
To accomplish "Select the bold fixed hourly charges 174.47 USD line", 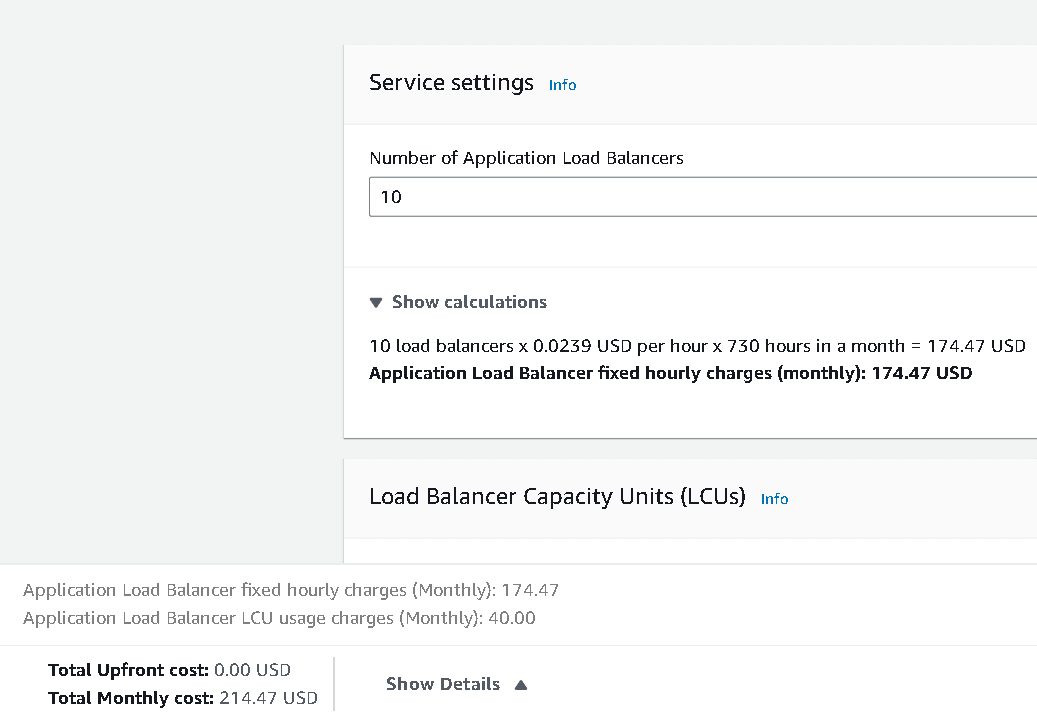I will click(671, 373).
